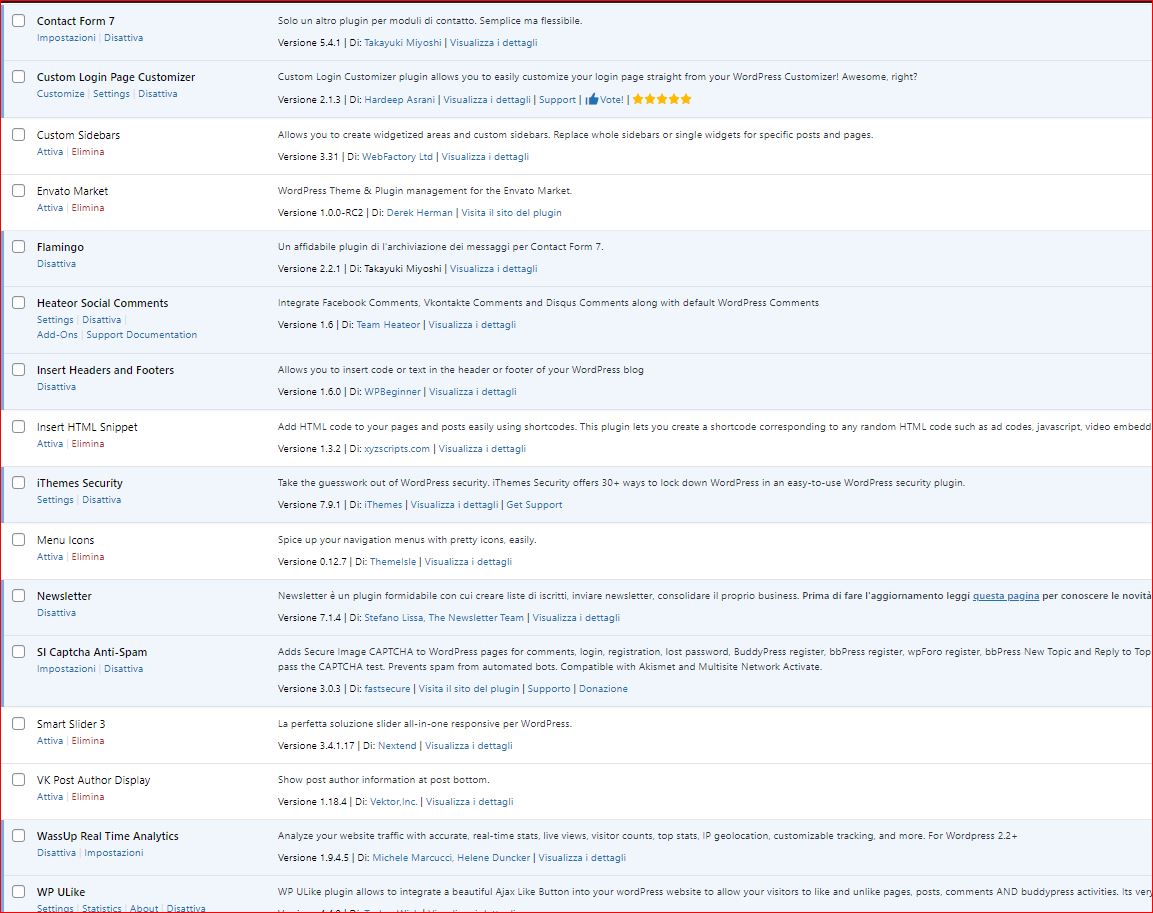The image size is (1153, 913).
Task: Click Attiva under Custom Sidebars
Action: [50, 151]
